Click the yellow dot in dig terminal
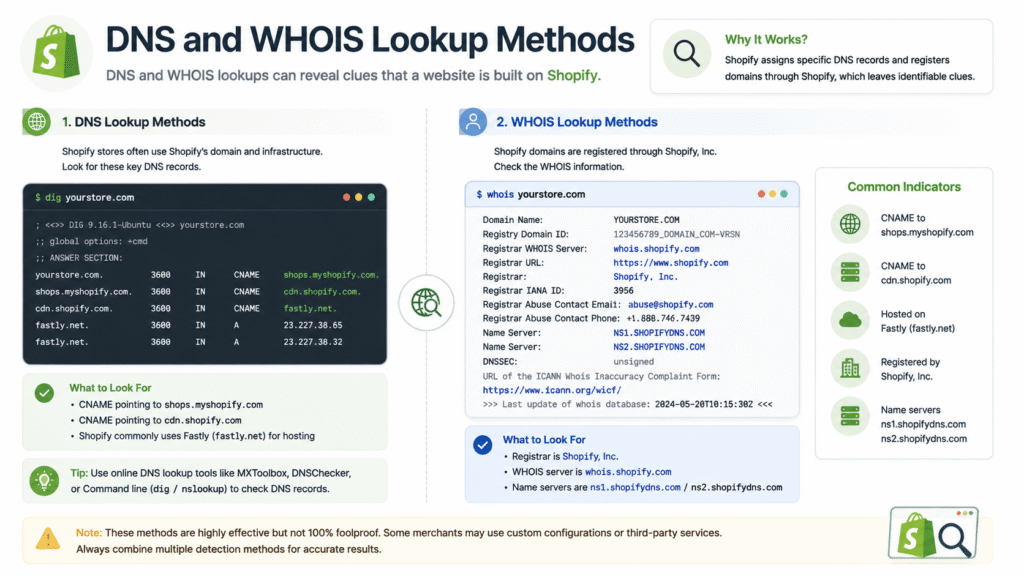 (x=359, y=197)
